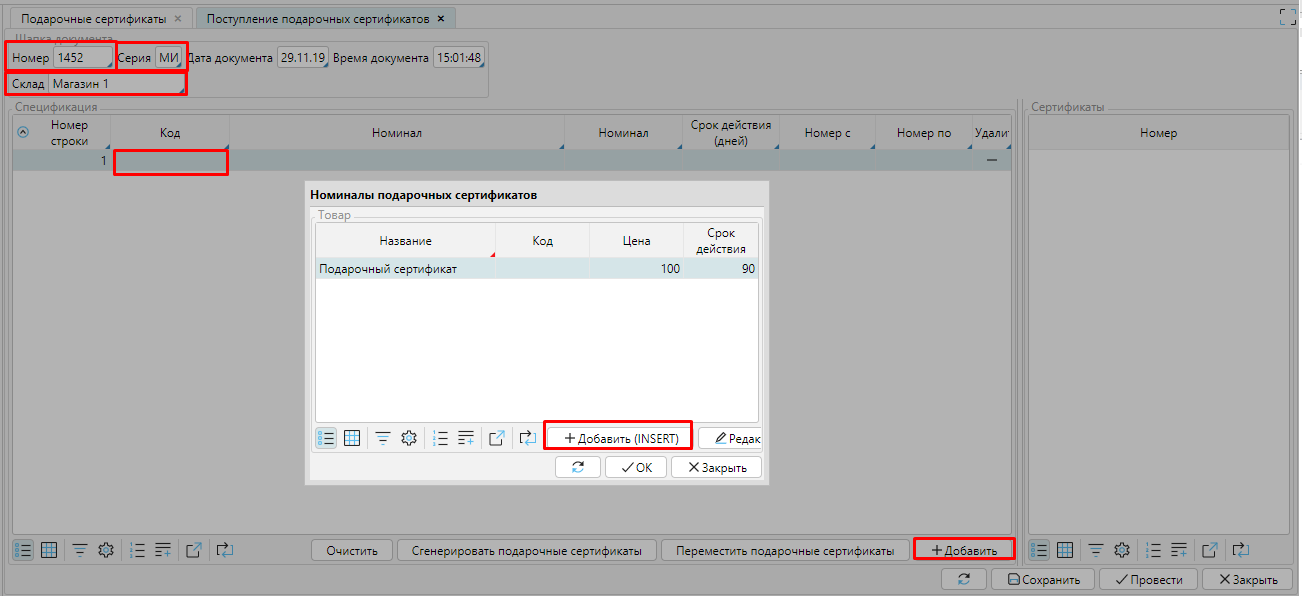Click the Добавить (INSERT) button

(620, 438)
